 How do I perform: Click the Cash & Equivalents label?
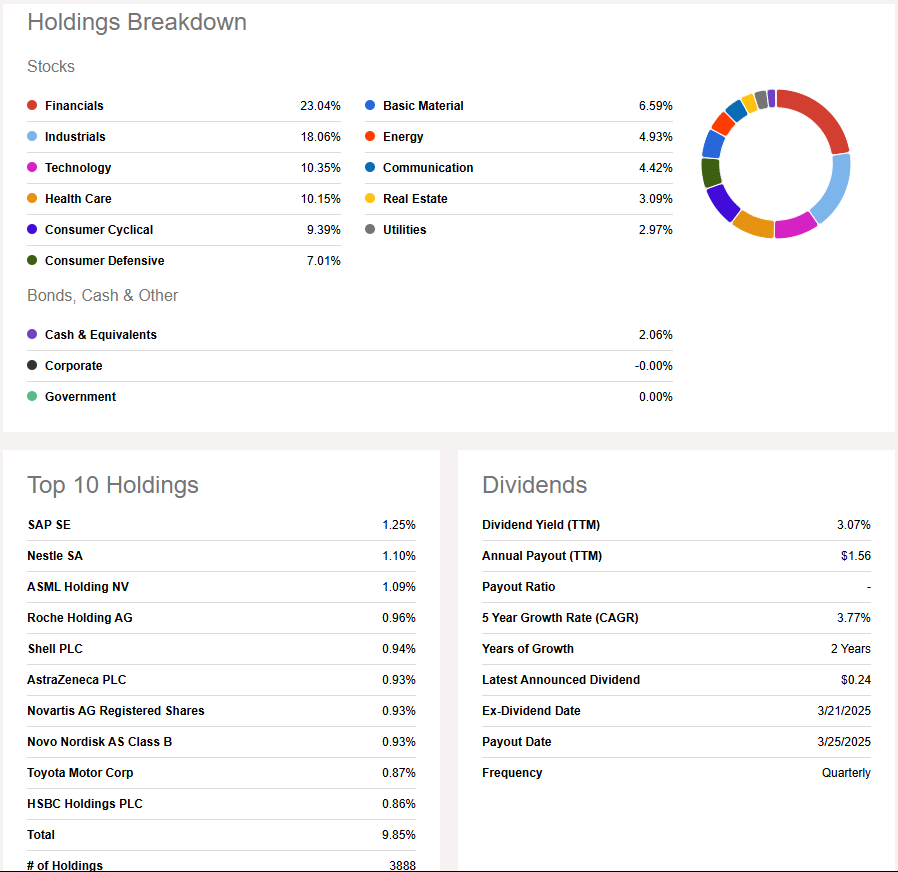click(x=101, y=335)
